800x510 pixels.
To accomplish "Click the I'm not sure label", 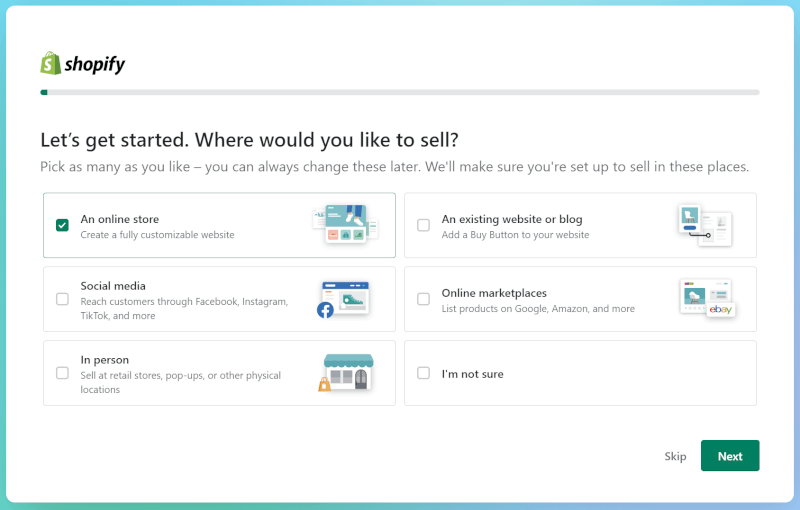I will point(472,374).
